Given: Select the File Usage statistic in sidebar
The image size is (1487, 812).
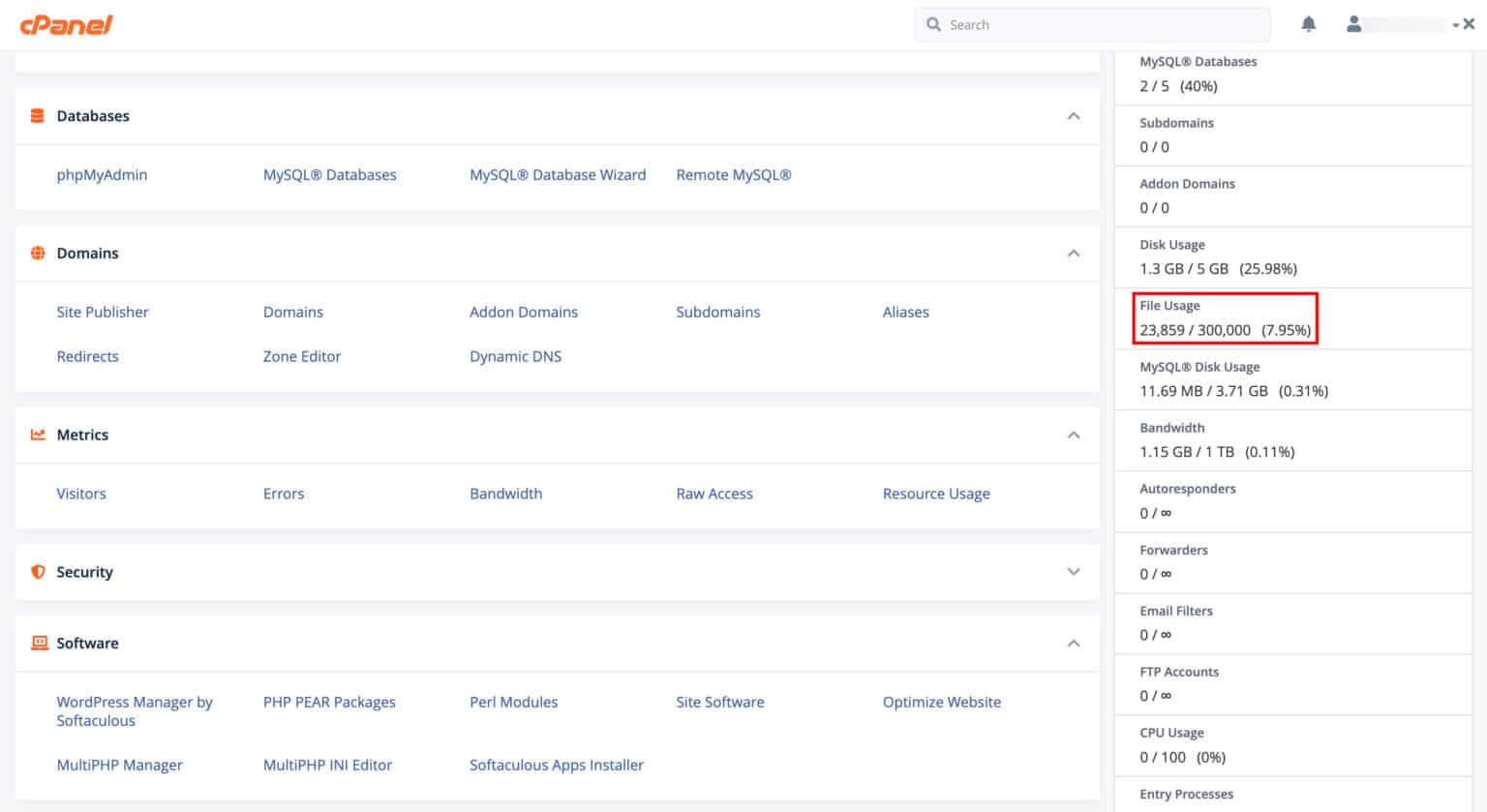Looking at the screenshot, I should [x=1226, y=319].
